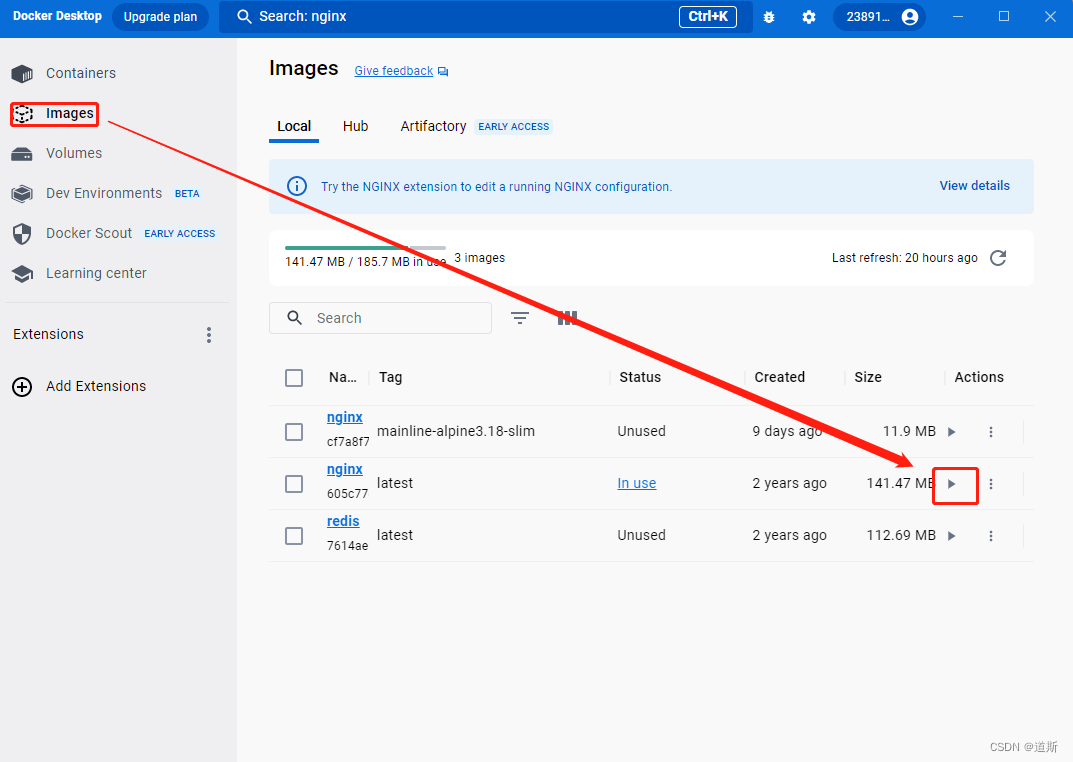Open the troubleshoot bug icon
The height and width of the screenshot is (762, 1073).
(x=769, y=17)
